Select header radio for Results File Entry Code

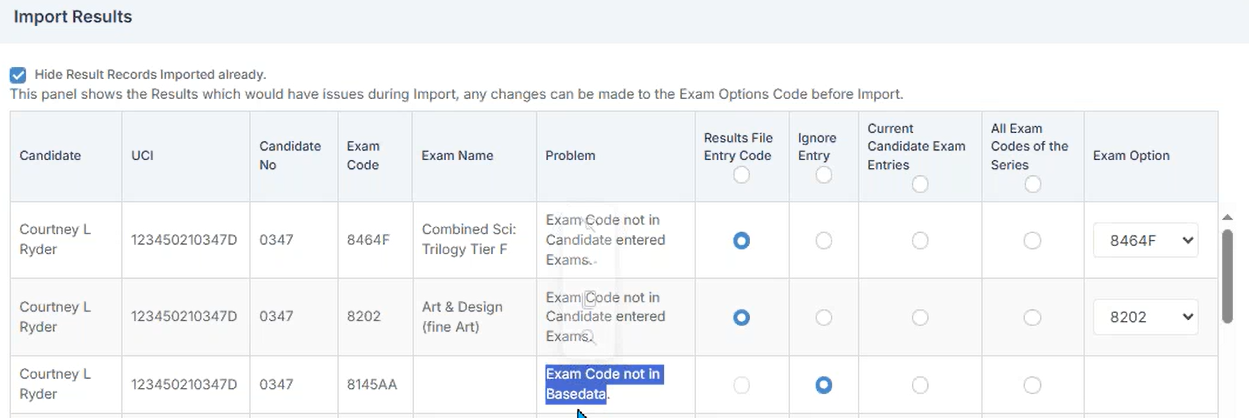741,175
